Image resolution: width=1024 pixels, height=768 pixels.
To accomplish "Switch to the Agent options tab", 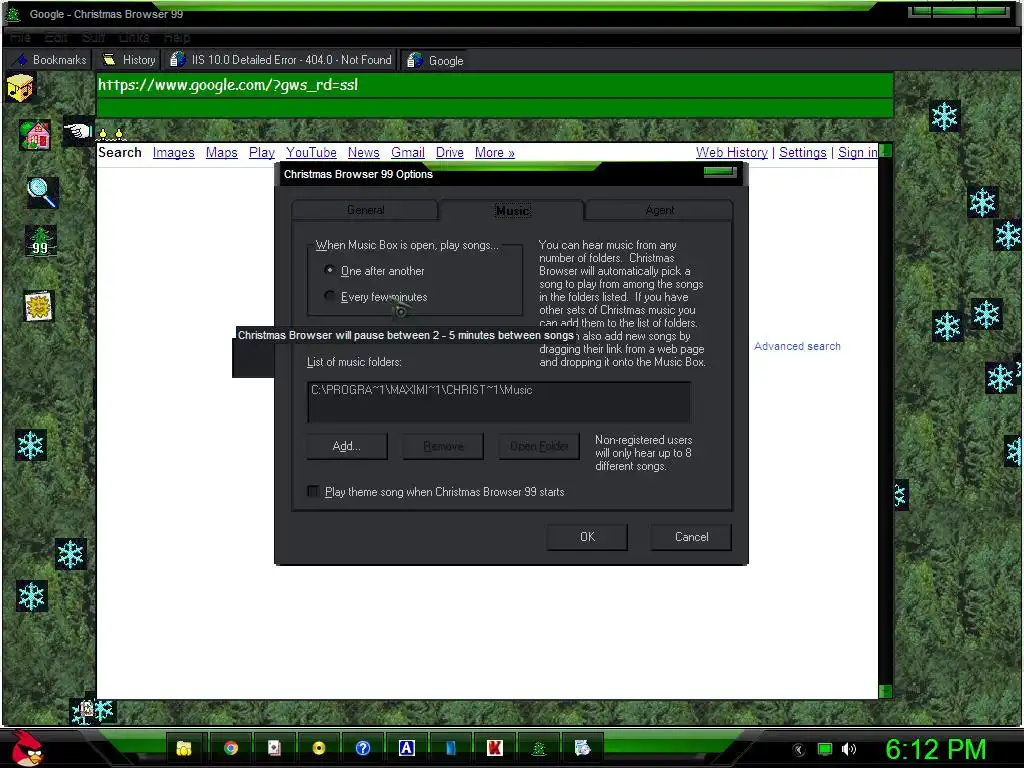I will 660,210.
